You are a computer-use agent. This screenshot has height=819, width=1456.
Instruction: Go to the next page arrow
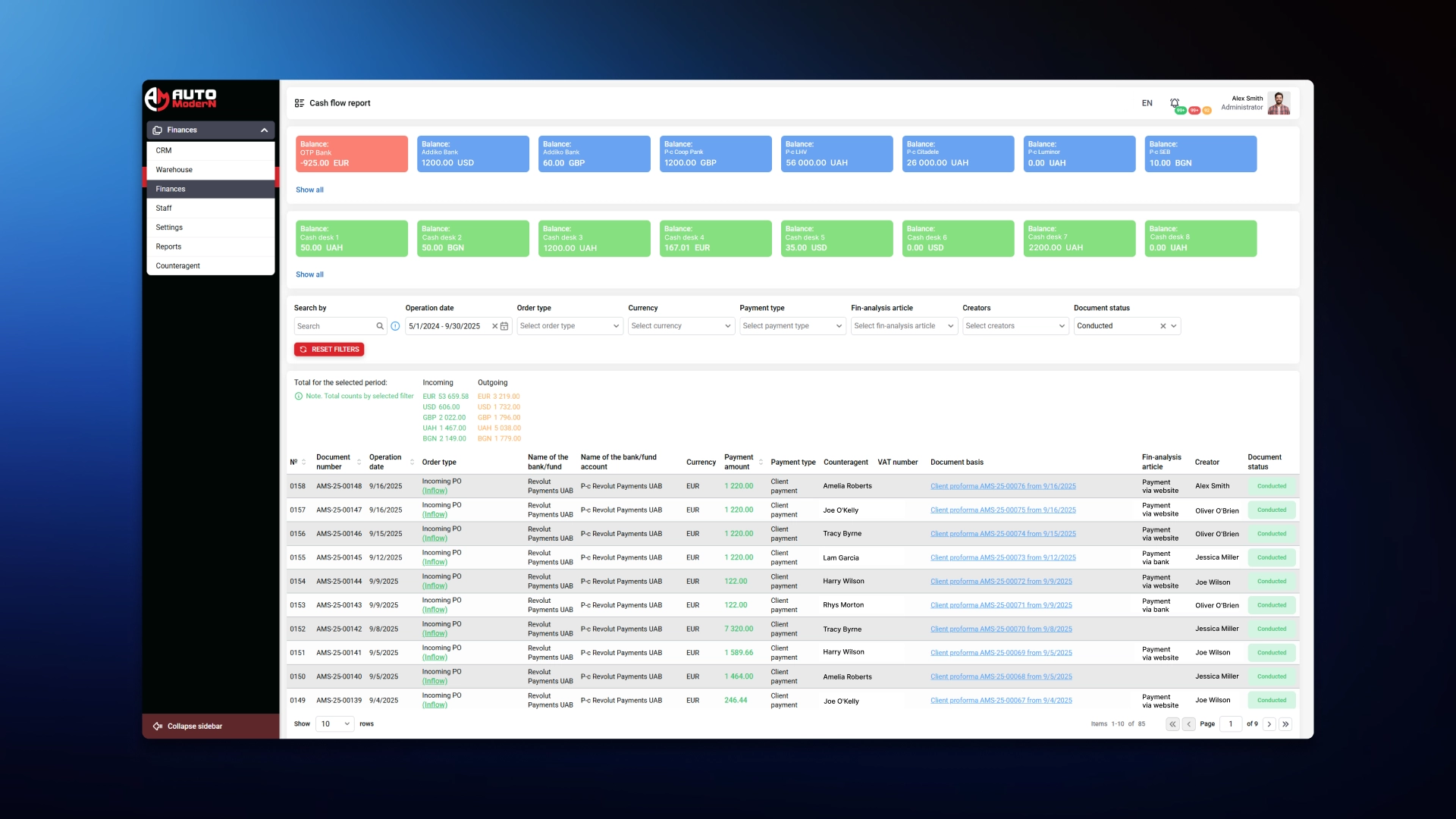click(x=1269, y=724)
